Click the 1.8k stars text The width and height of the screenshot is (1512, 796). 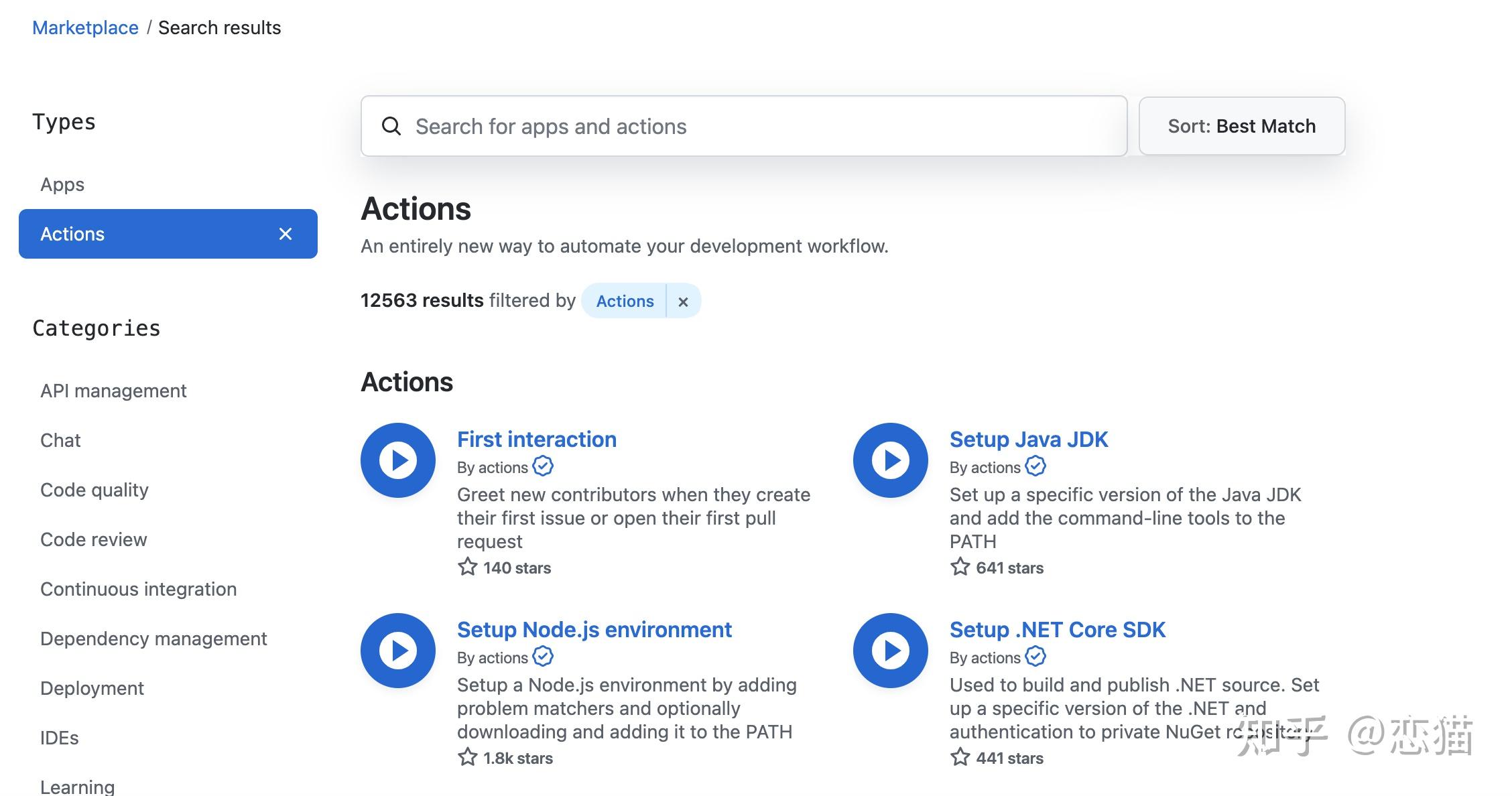518,758
